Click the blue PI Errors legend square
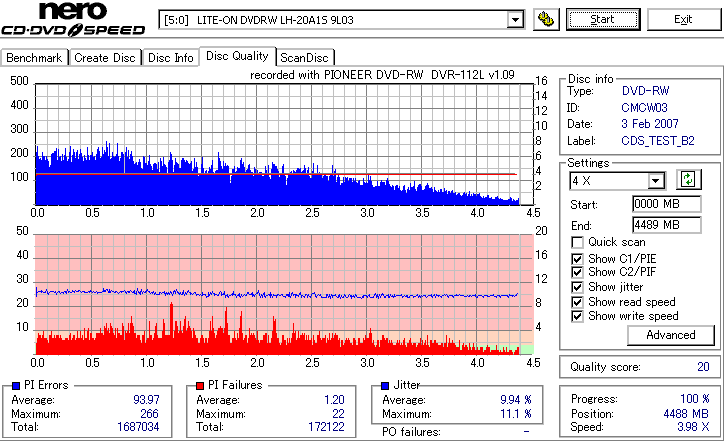The height and width of the screenshot is (441, 724). click(16, 385)
